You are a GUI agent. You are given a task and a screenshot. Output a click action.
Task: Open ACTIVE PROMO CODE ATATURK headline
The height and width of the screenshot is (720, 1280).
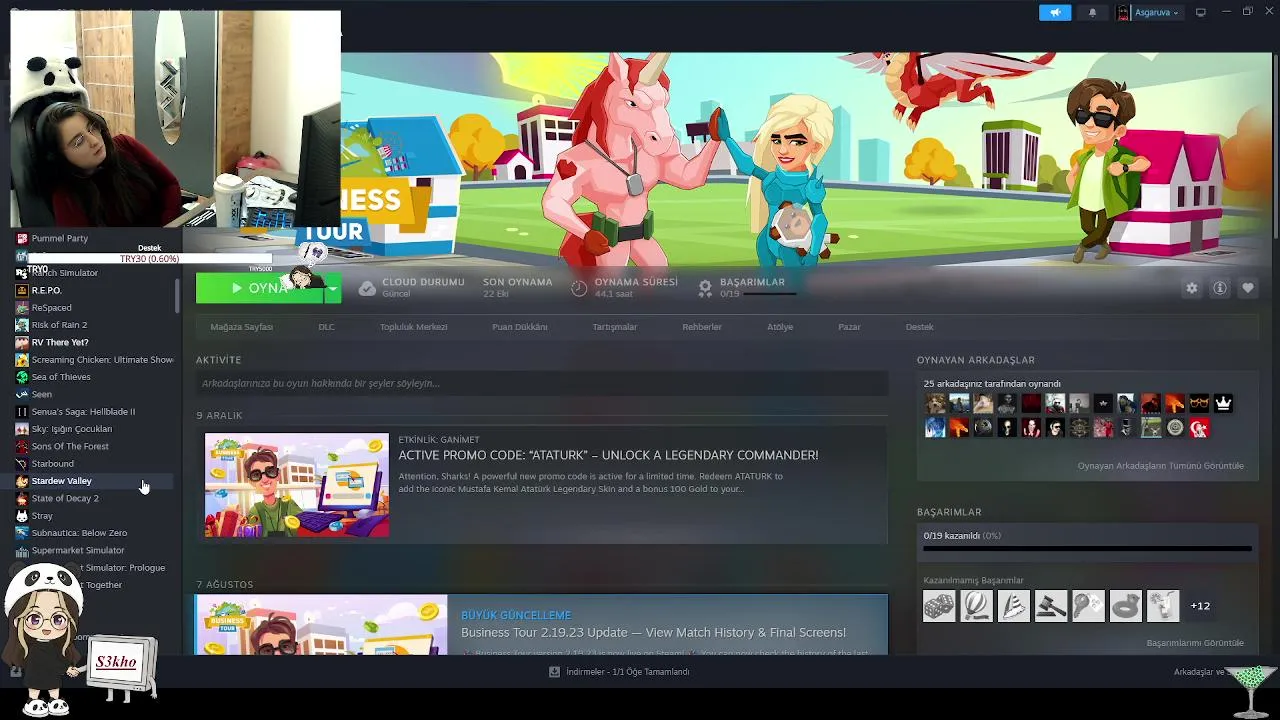click(x=608, y=455)
